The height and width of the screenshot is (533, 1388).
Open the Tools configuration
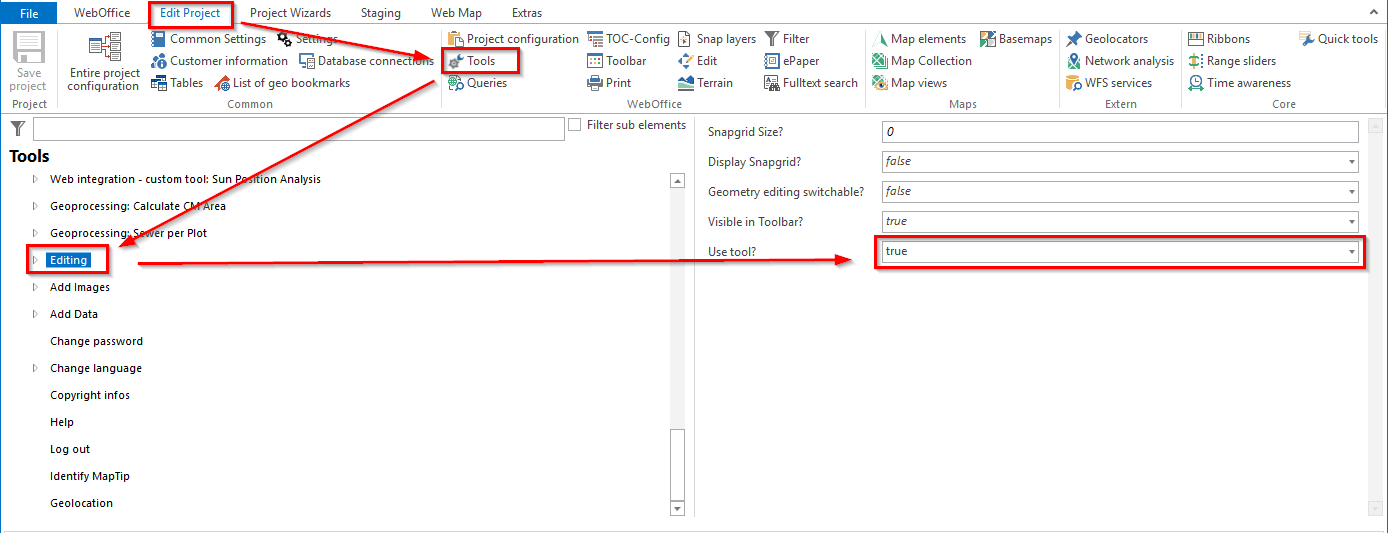[x=471, y=61]
